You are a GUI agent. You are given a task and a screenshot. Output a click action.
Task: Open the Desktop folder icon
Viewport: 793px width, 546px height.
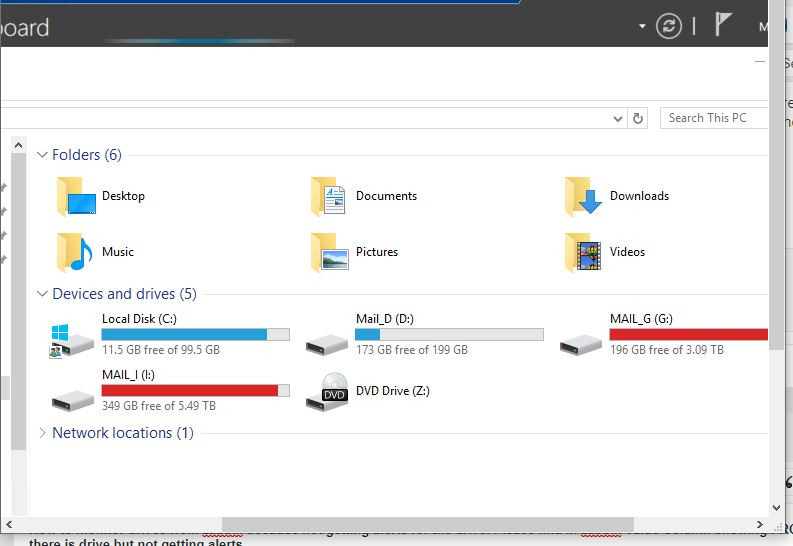pos(76,196)
